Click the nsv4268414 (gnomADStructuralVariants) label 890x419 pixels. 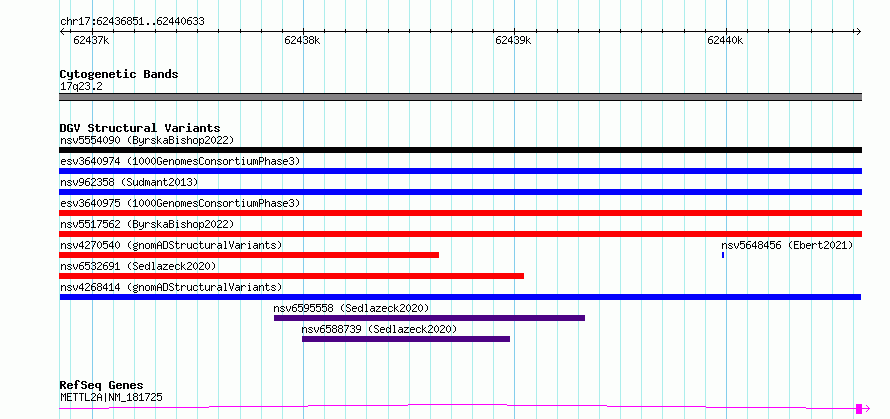pyautogui.click(x=171, y=287)
